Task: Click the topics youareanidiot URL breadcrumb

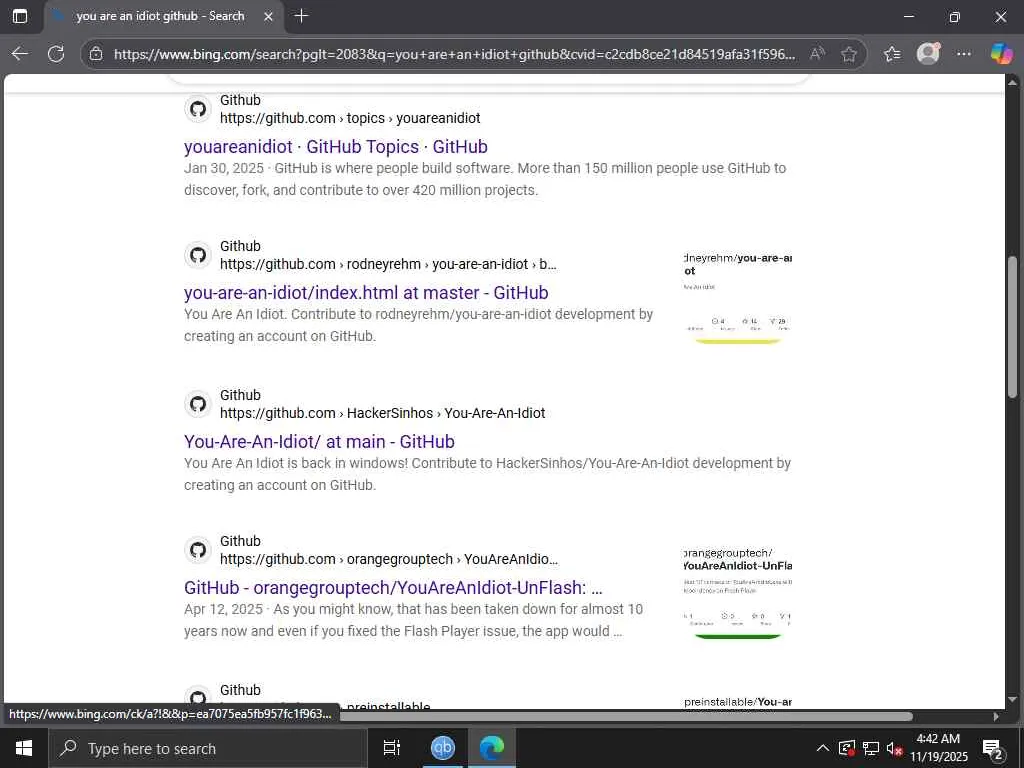Action: 350,118
